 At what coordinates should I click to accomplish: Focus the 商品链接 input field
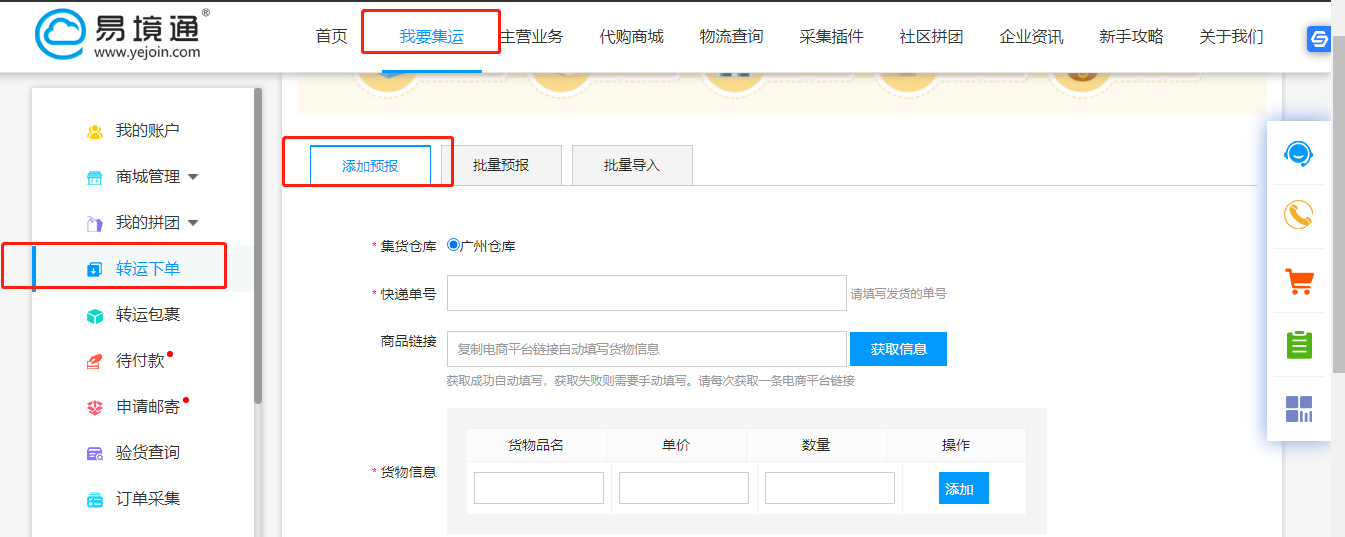pos(647,349)
